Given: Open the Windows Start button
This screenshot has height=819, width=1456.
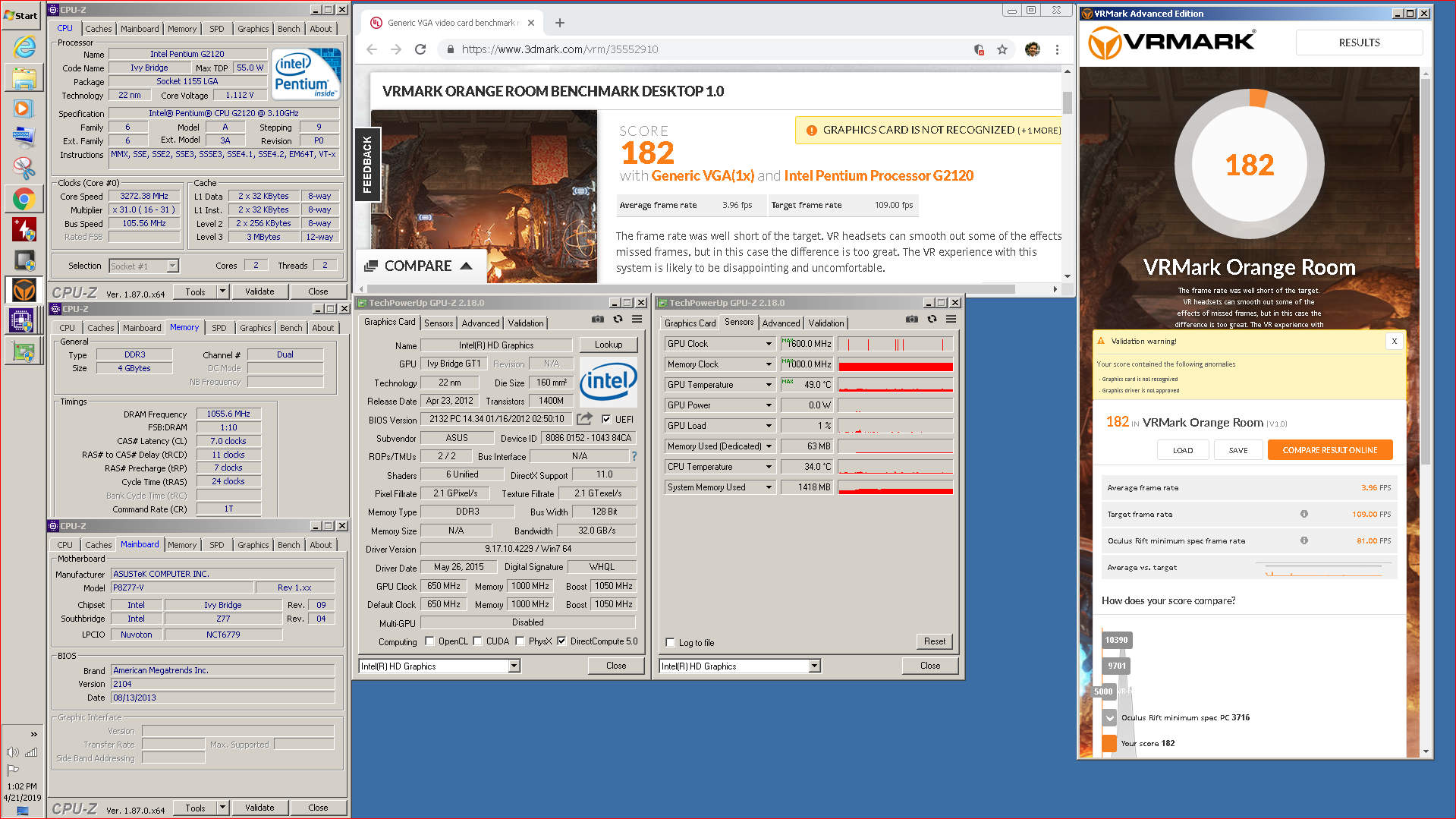Looking at the screenshot, I should tap(21, 15).
